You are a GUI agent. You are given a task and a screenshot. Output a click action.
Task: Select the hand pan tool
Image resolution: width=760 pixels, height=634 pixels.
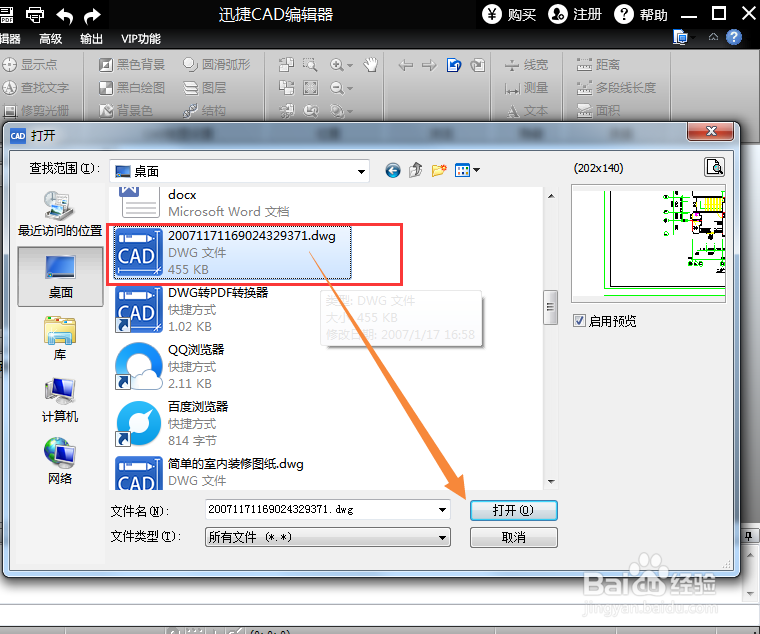tap(371, 64)
